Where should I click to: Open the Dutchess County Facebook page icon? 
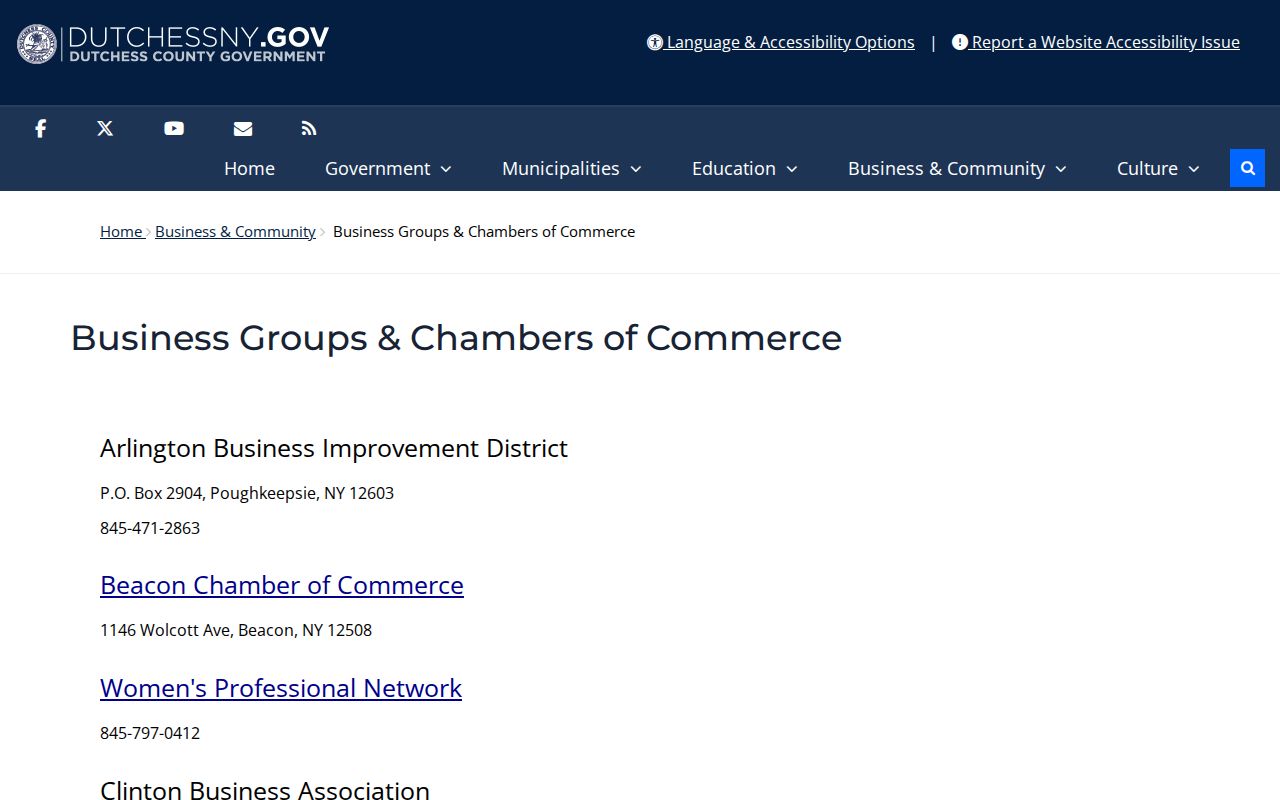41,128
